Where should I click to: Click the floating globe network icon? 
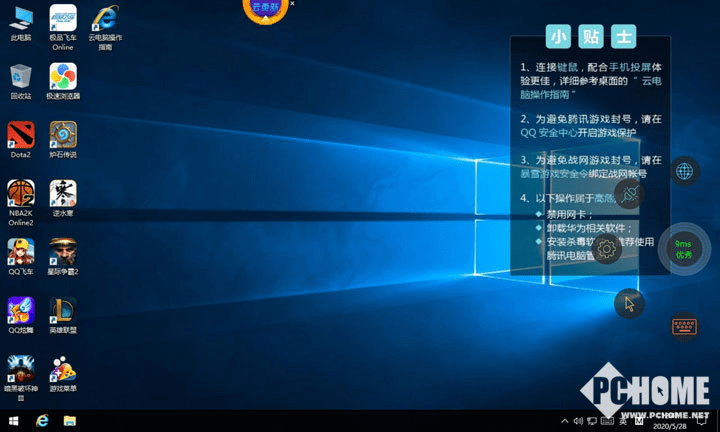tap(685, 171)
